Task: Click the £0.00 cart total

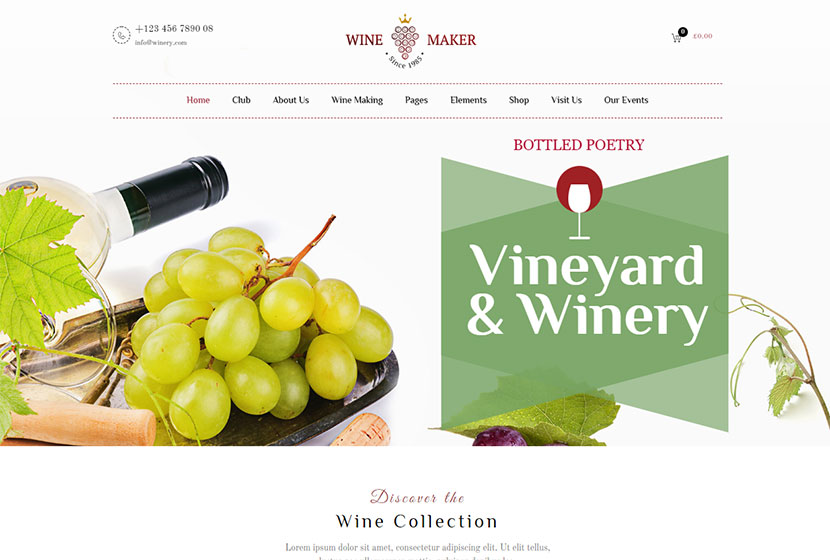Action: (x=703, y=36)
